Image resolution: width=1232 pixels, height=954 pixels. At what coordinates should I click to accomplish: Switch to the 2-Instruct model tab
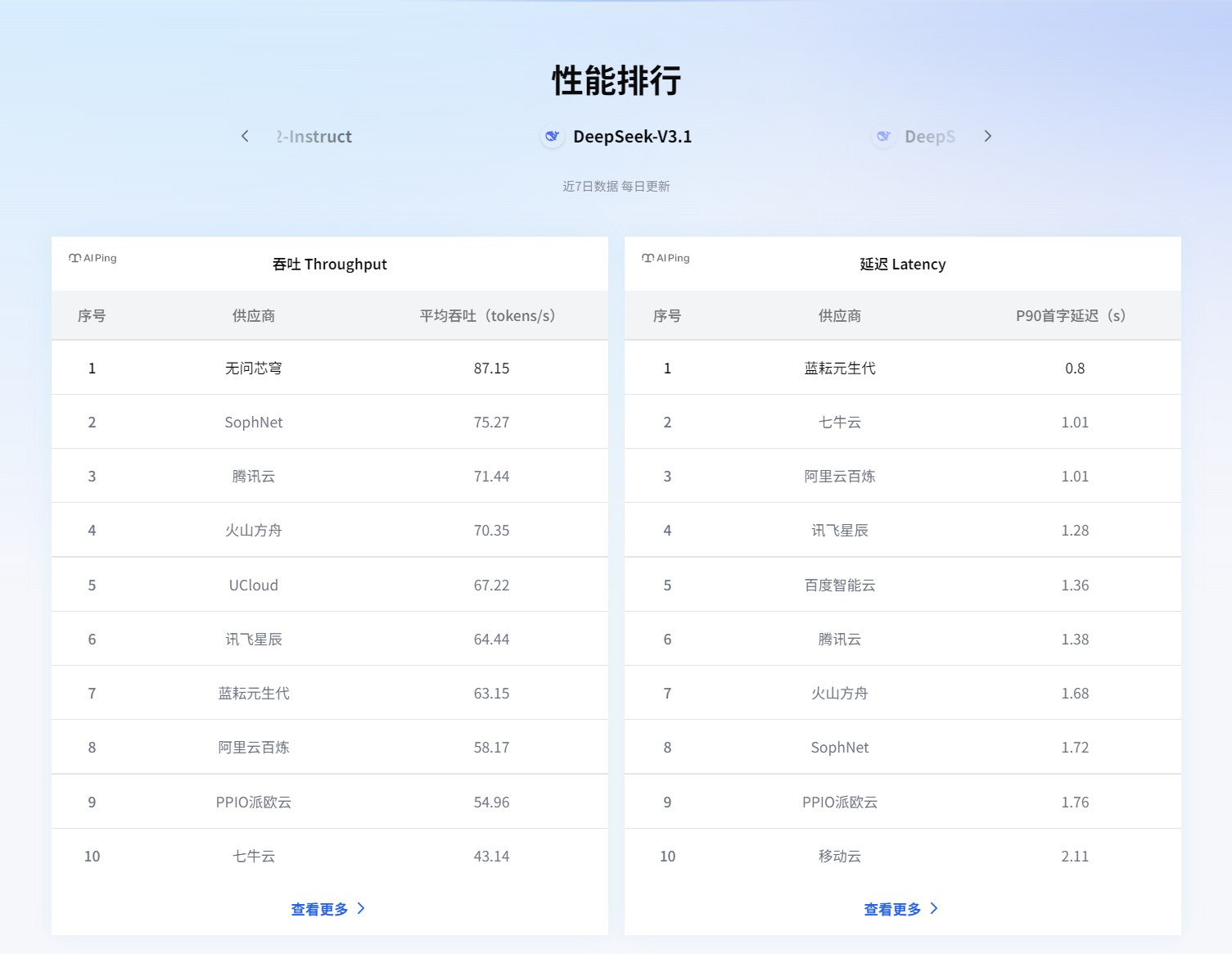coord(314,137)
